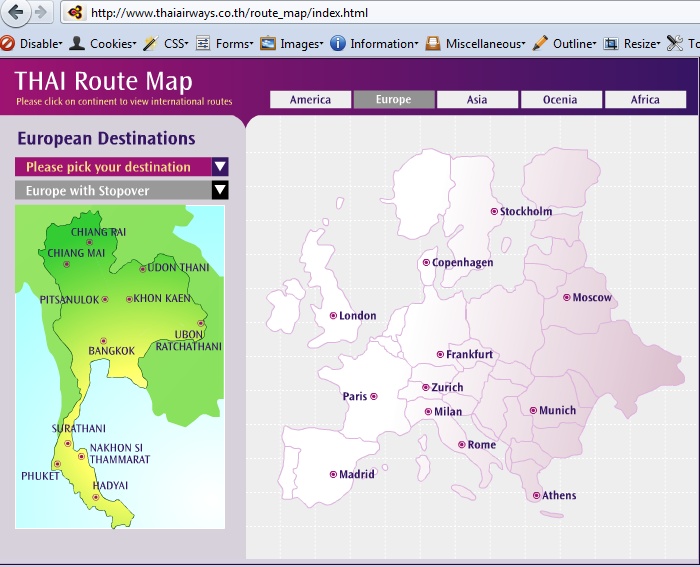Click the Zurich destination marker
The width and height of the screenshot is (700, 567).
click(426, 387)
